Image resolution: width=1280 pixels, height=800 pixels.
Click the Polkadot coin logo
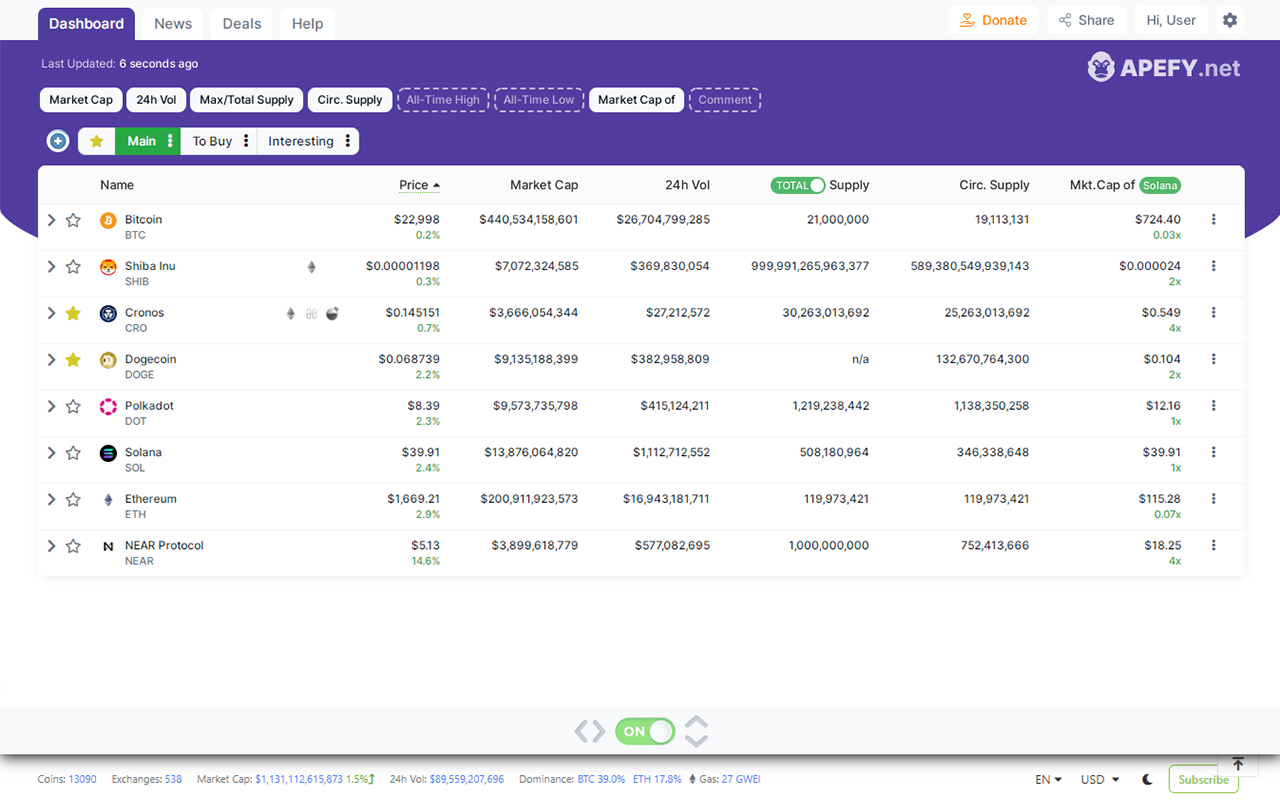(x=108, y=407)
